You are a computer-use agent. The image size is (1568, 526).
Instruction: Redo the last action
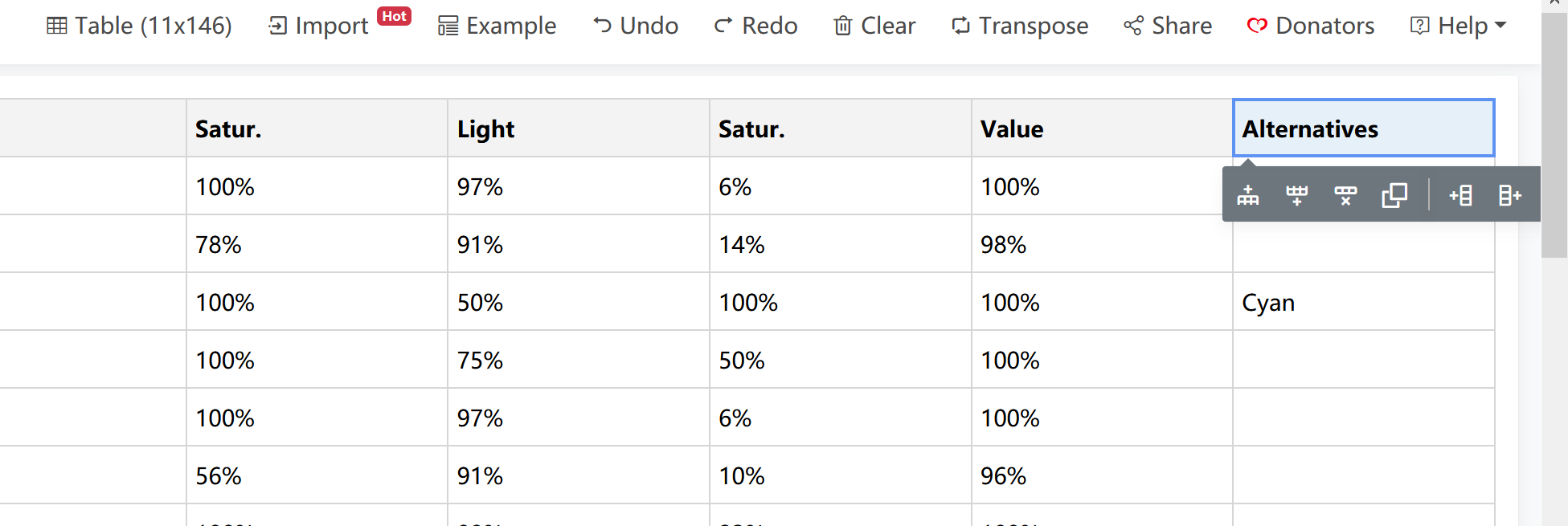pos(755,26)
